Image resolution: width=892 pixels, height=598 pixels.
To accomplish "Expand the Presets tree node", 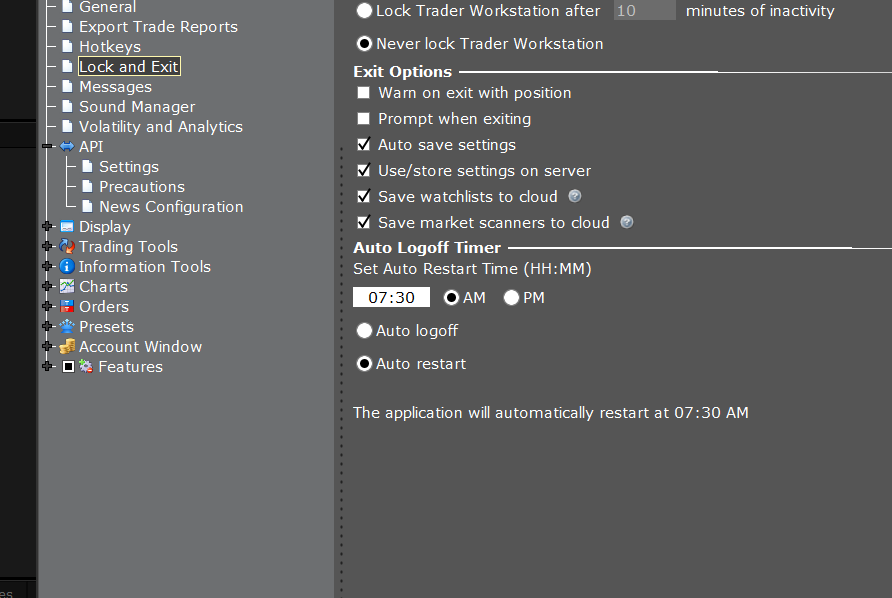I will [47, 327].
